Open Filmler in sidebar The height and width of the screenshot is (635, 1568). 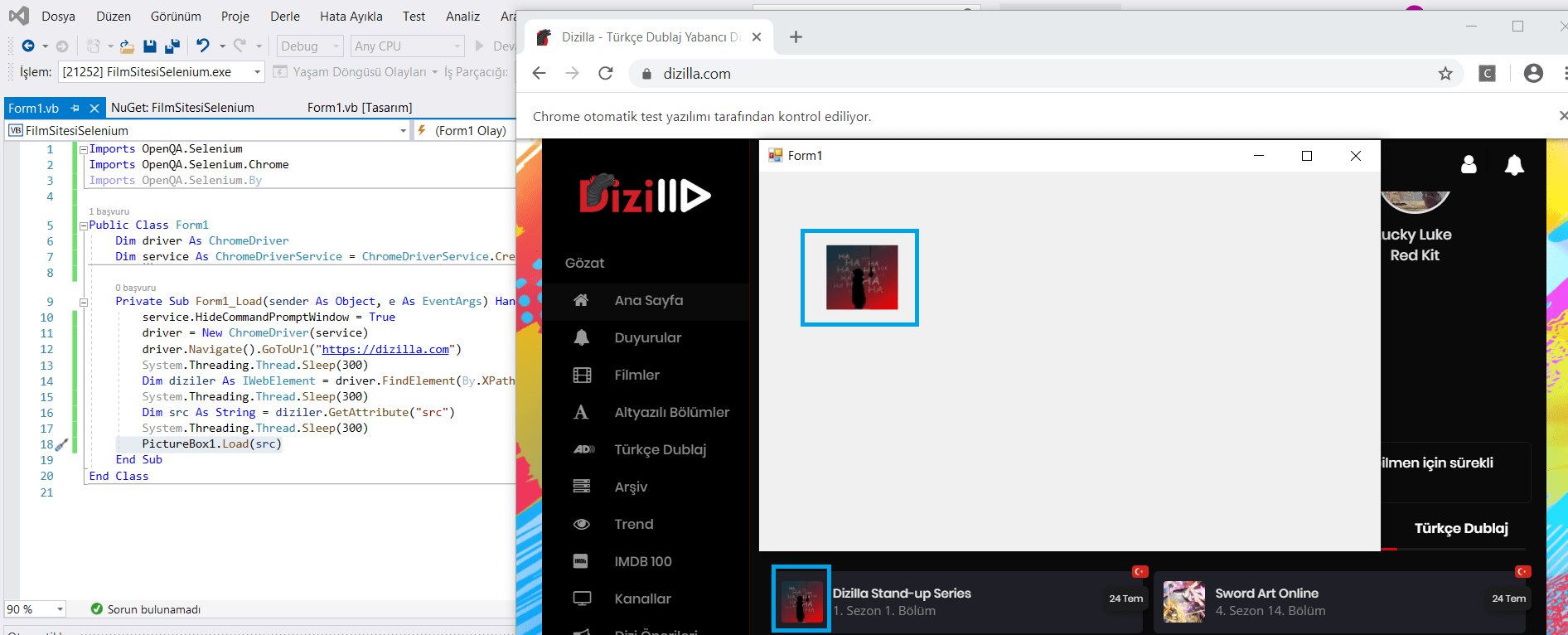646,375
